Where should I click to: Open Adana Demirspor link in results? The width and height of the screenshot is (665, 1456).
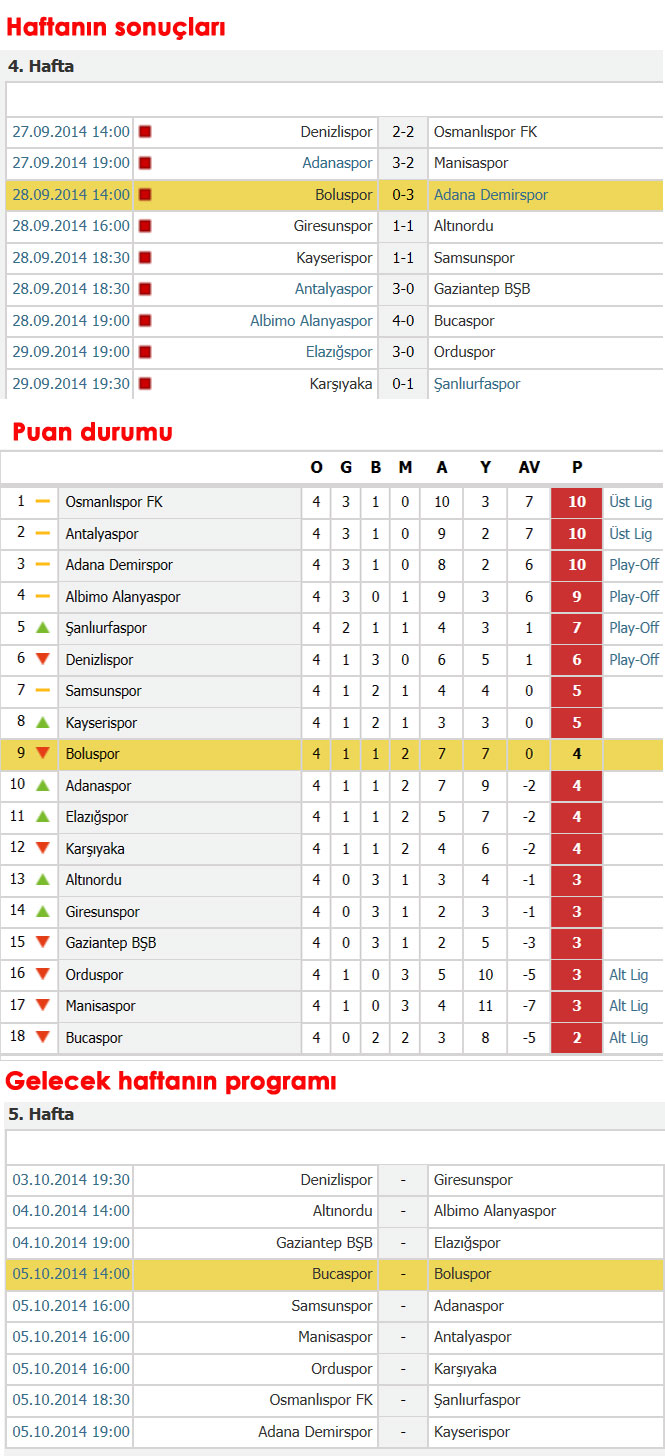(491, 195)
